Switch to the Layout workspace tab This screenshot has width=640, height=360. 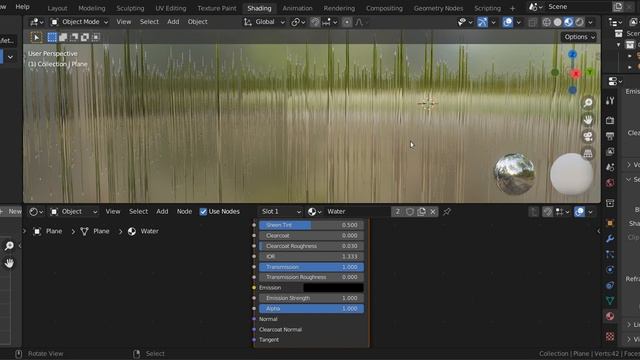point(57,8)
